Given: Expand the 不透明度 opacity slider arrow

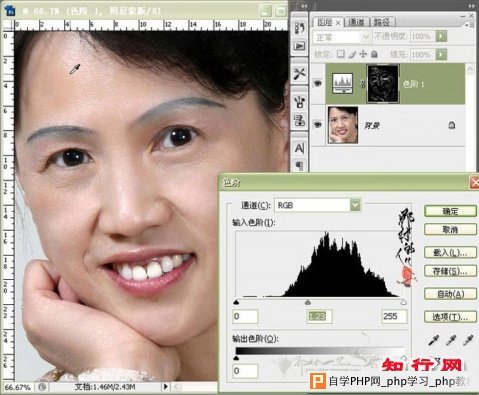Looking at the screenshot, I should click(441, 36).
